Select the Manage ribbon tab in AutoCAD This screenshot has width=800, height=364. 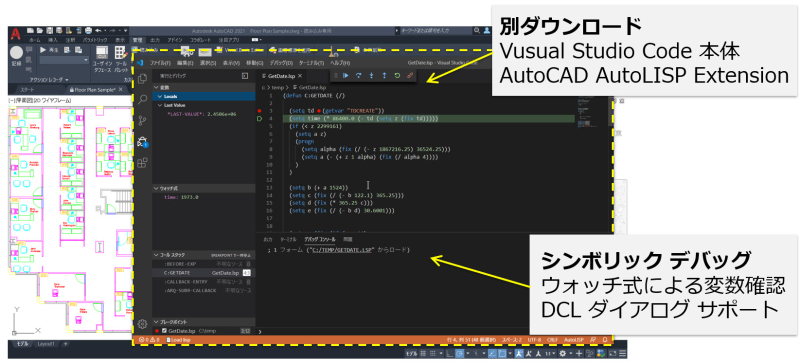(x=137, y=39)
